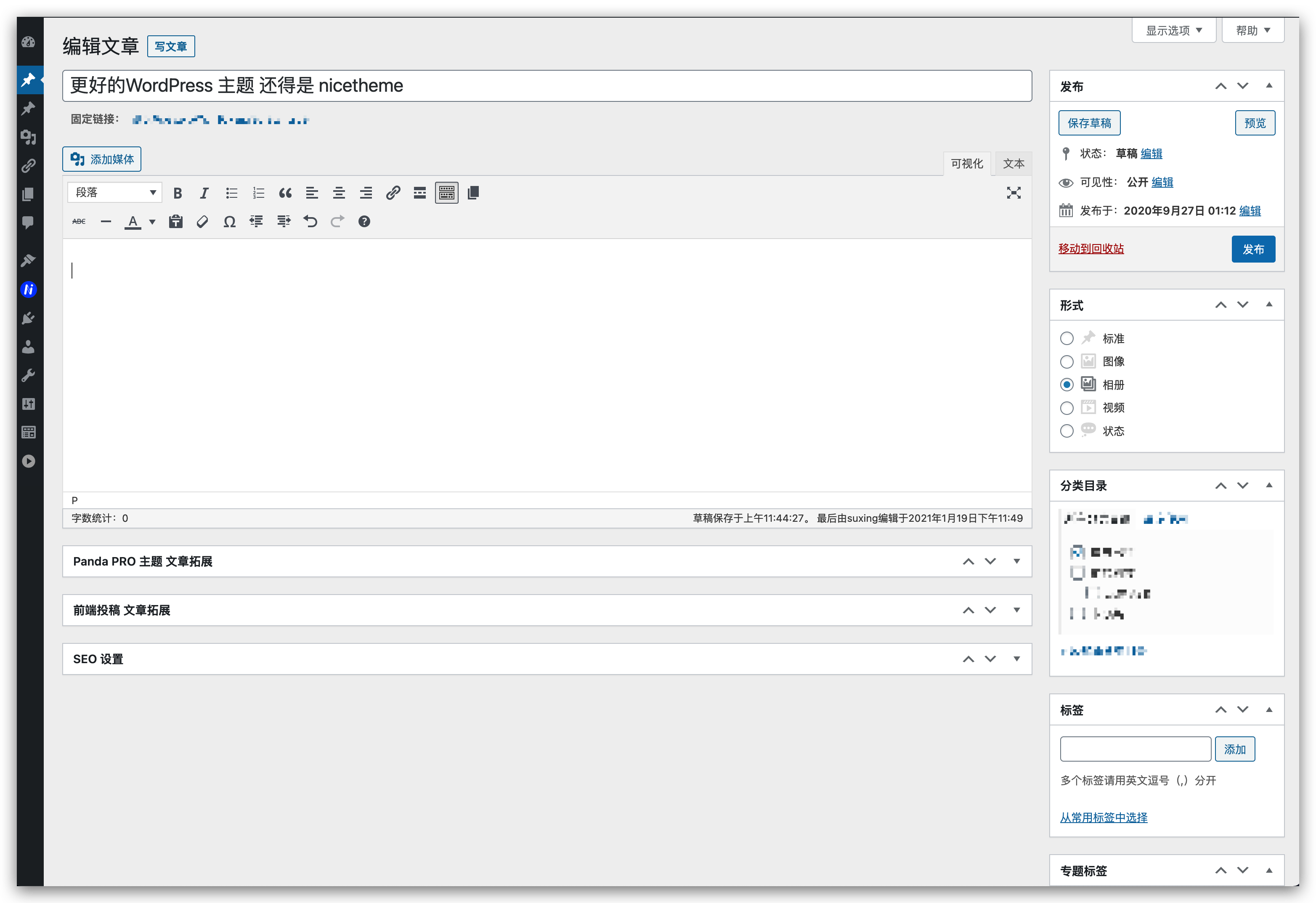Switch to the 文本 editor tab
The image size is (1316, 903).
(x=1014, y=164)
